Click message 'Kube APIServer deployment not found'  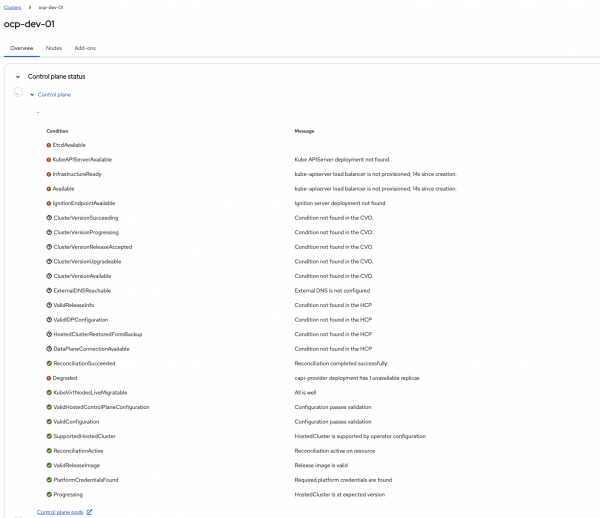342,160
